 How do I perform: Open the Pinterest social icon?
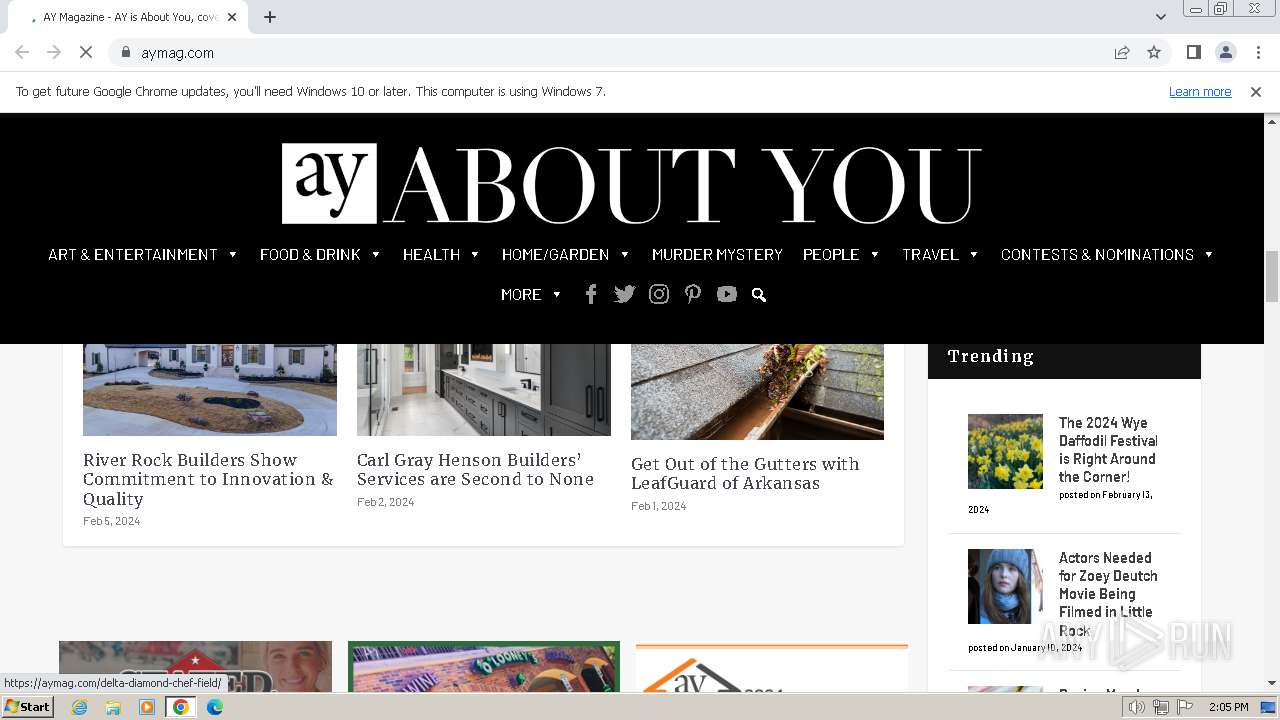pos(693,294)
